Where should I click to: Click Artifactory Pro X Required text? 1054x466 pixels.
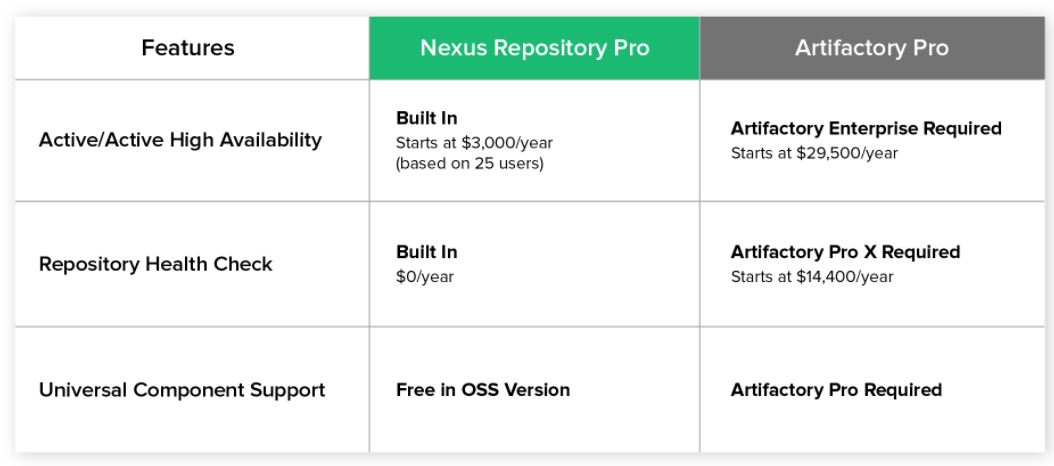[x=845, y=252]
